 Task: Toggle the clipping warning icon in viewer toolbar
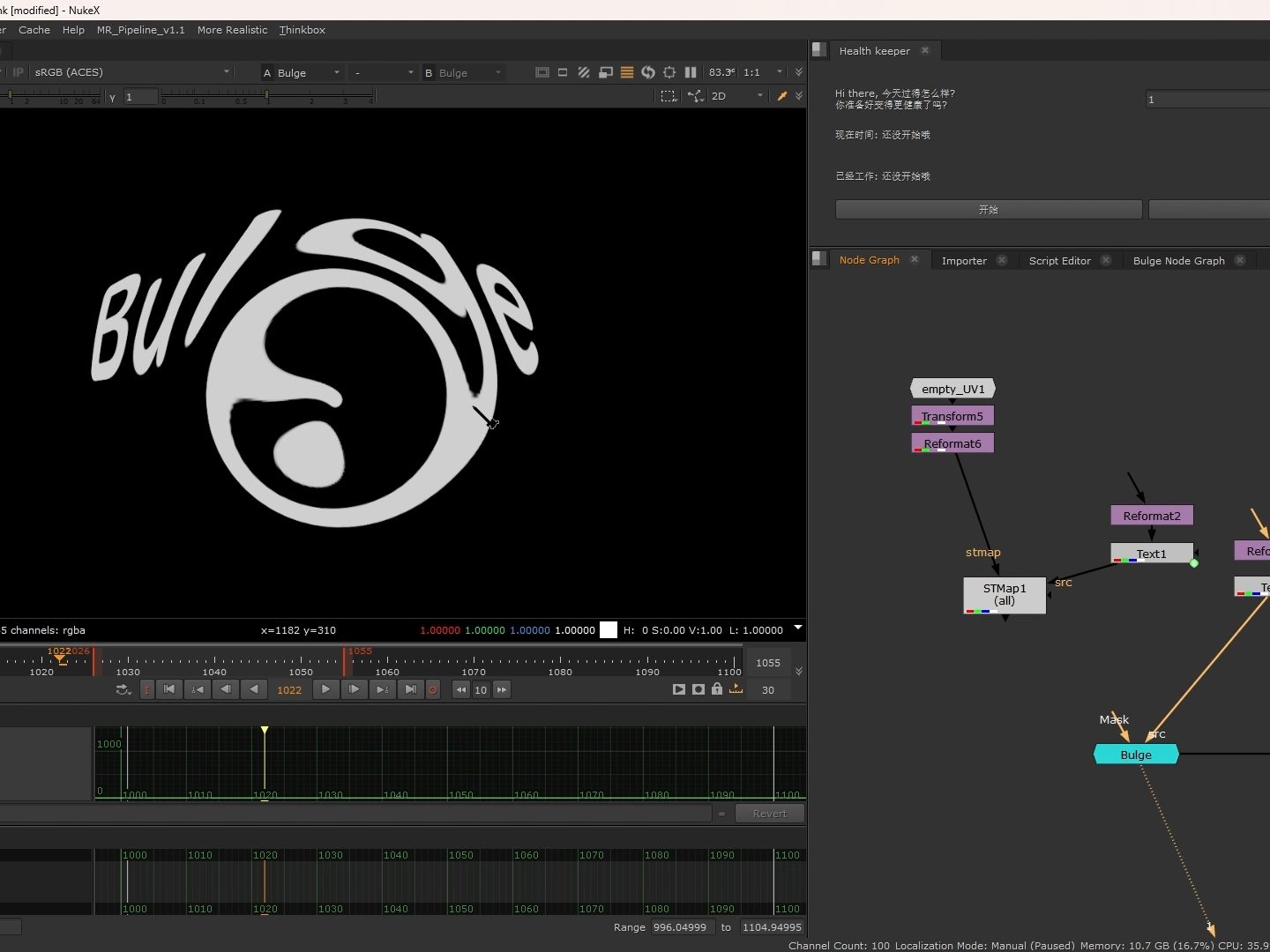(x=563, y=72)
